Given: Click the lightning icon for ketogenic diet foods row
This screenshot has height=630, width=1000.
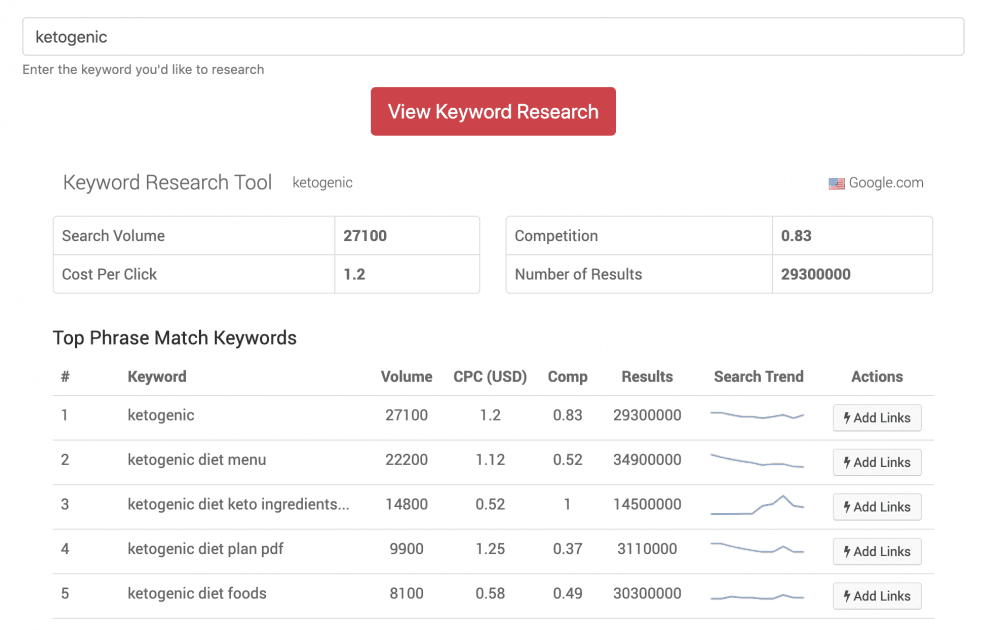Looking at the screenshot, I should point(849,595).
